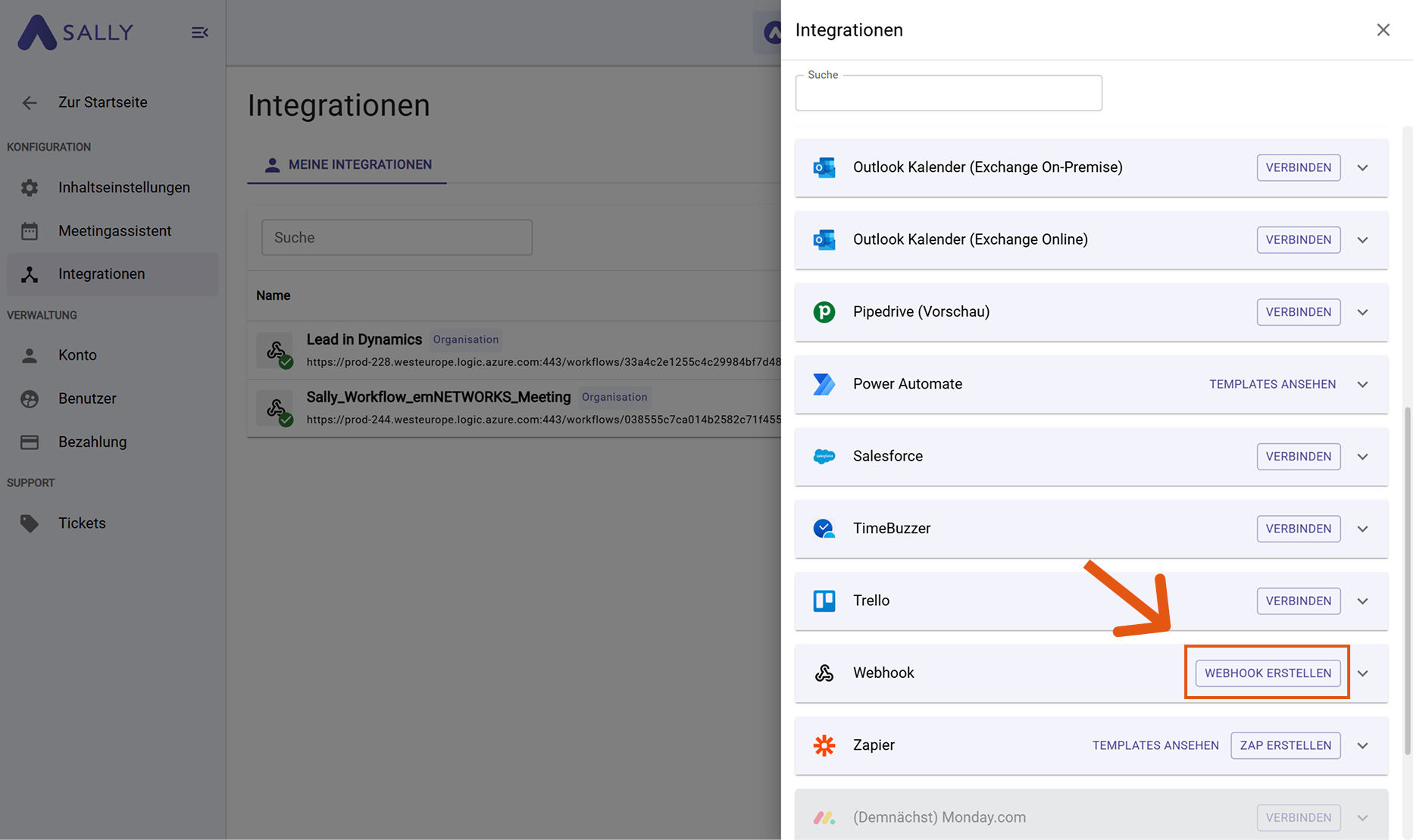Viewport: 1413px width, 840px height.
Task: Click the Outlook Exchange On-Premise icon
Action: 824,167
